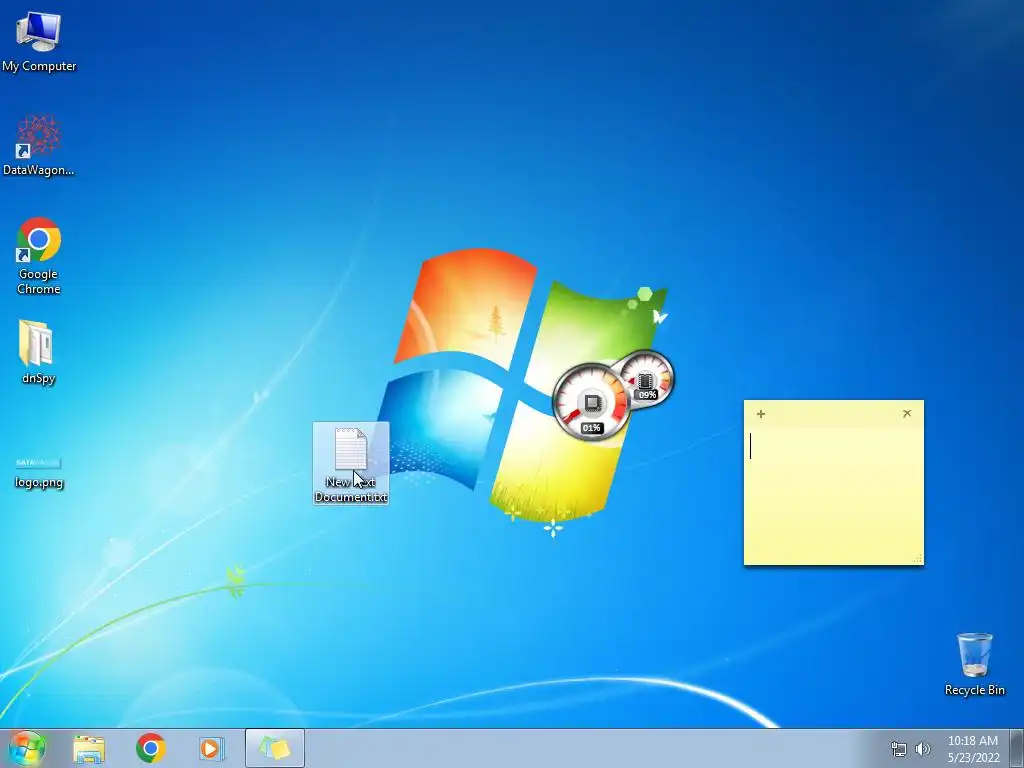Open the network status tray icon
The width and height of the screenshot is (1024, 768).
coord(899,749)
